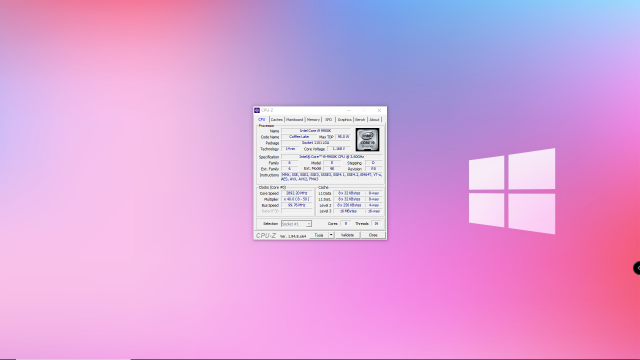640x360 pixels.
Task: Click the Multiplier value field
Action: tap(297, 199)
